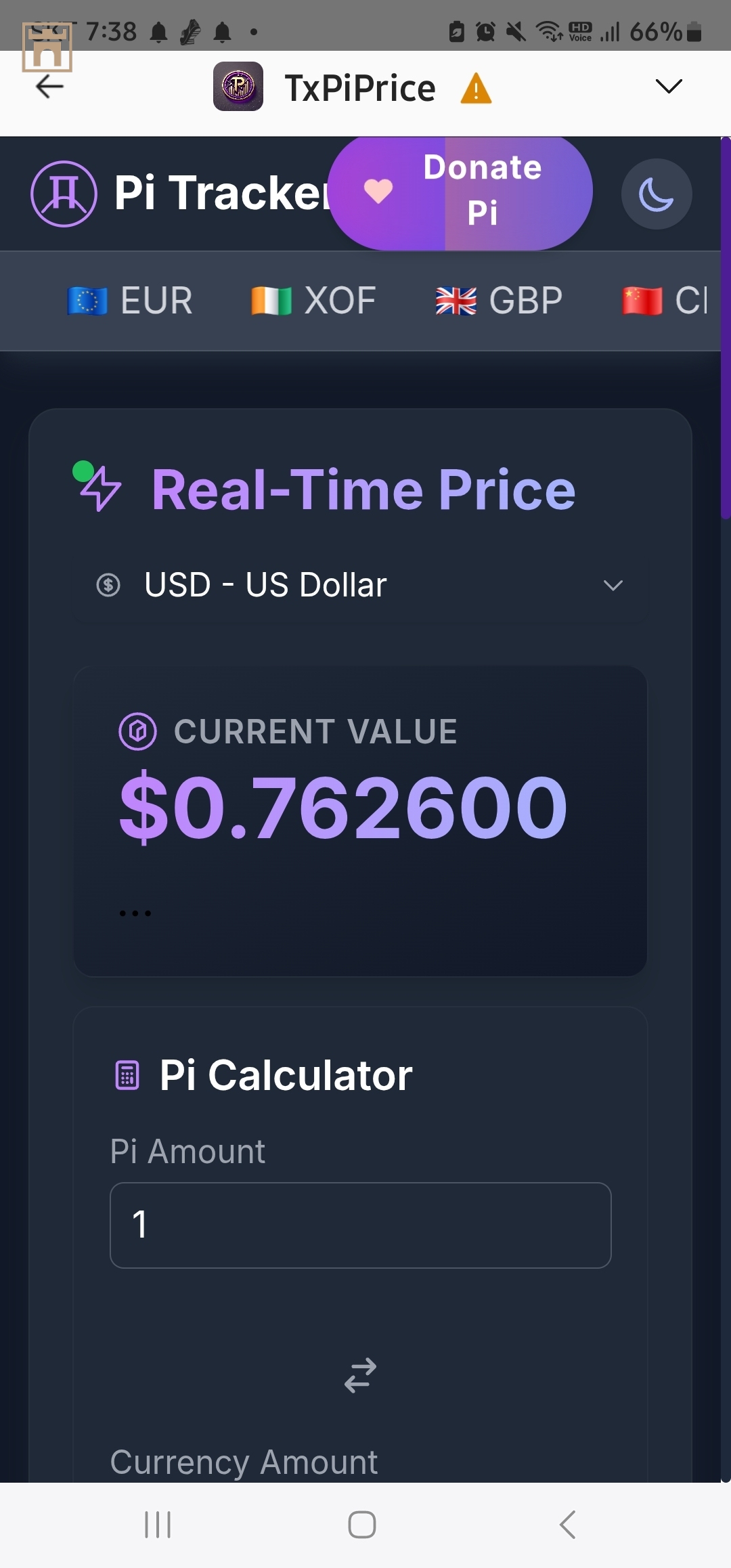Open the TxPiPrice app logo icon
This screenshot has width=731, height=1568.
pos(238,87)
